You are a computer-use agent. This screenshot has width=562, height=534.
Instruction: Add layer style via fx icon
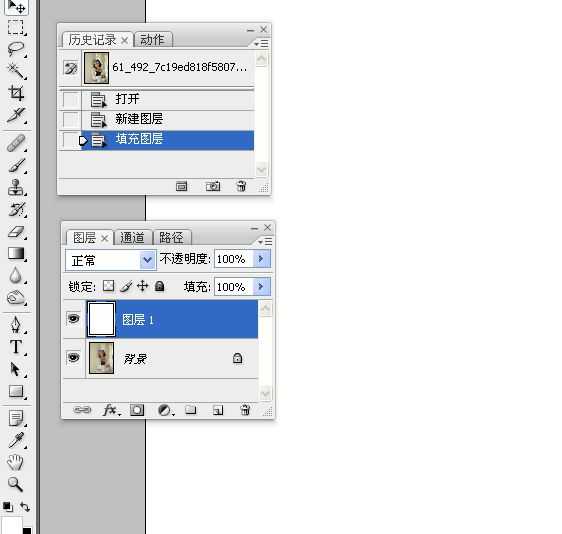point(111,410)
